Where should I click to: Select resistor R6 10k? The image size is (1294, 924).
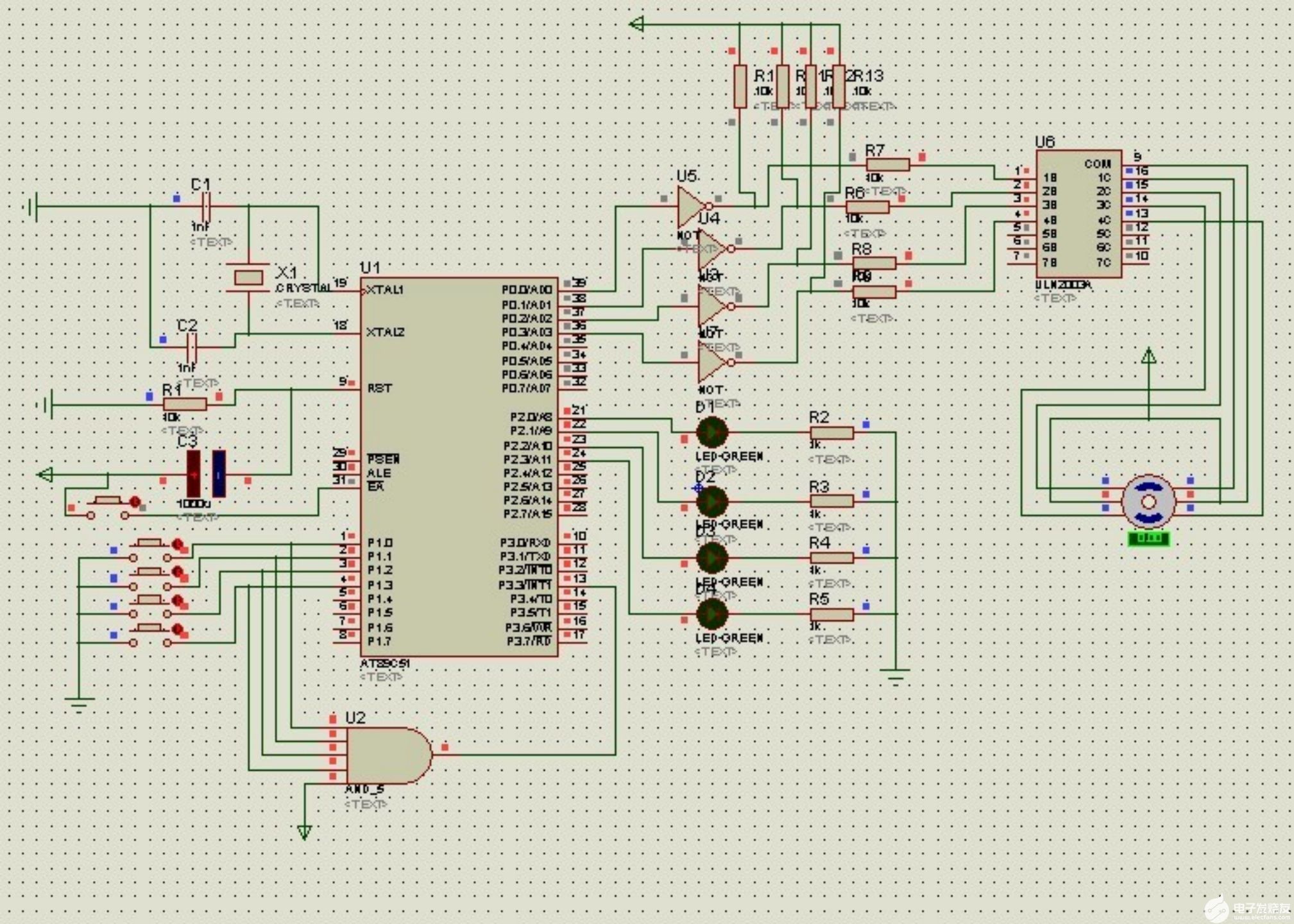coord(867,207)
